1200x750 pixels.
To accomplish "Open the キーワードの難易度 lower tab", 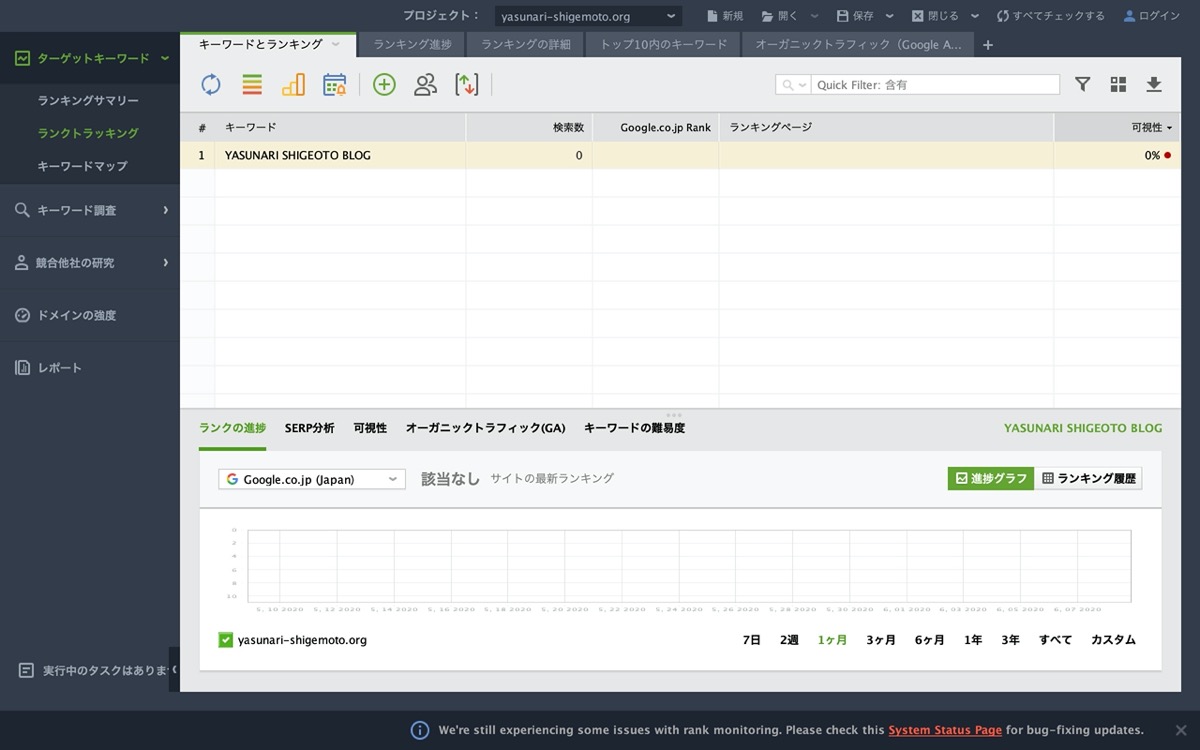I will (634, 428).
